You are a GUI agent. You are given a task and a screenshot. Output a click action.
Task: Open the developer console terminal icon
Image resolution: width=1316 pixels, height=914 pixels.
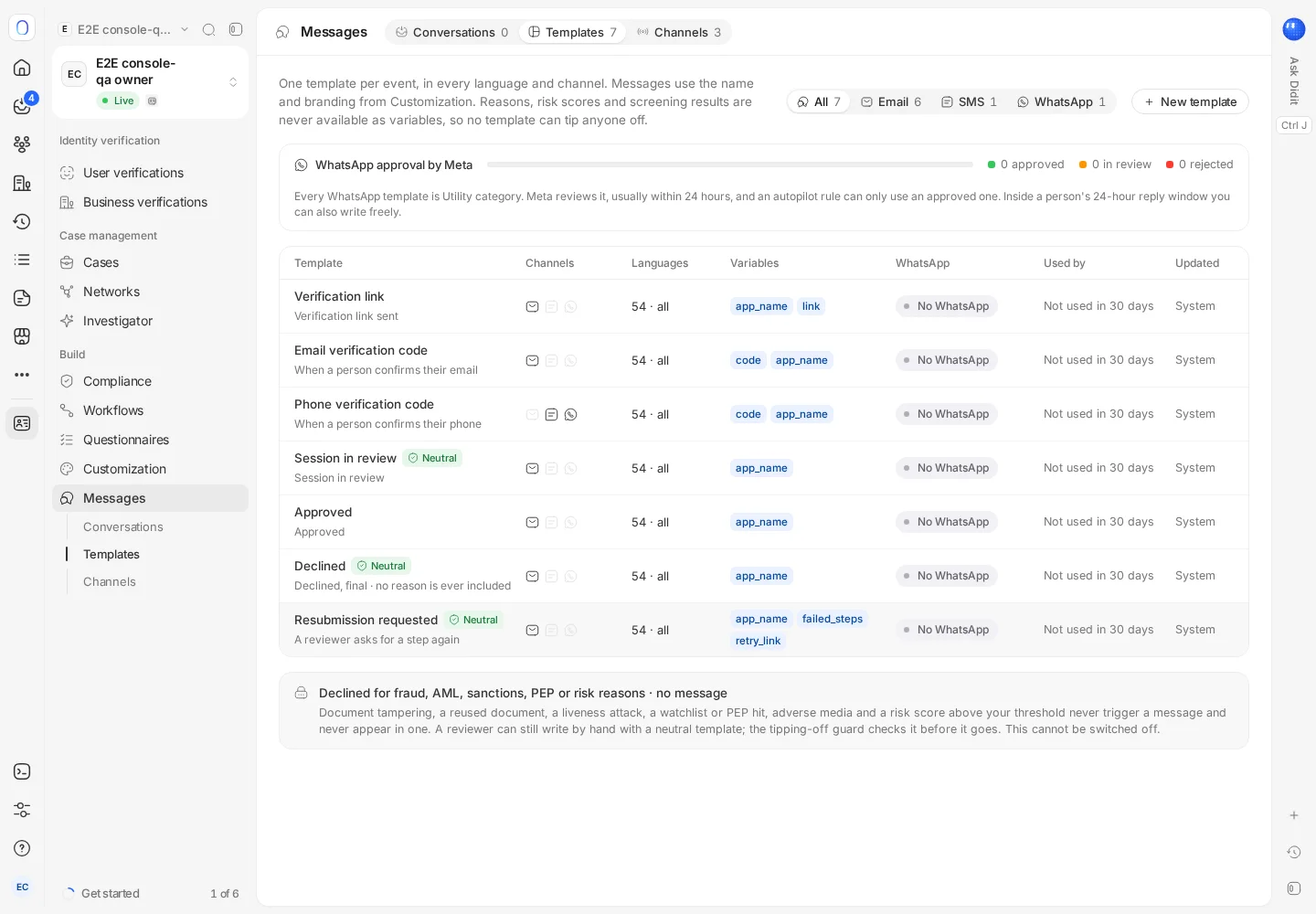tap(22, 771)
